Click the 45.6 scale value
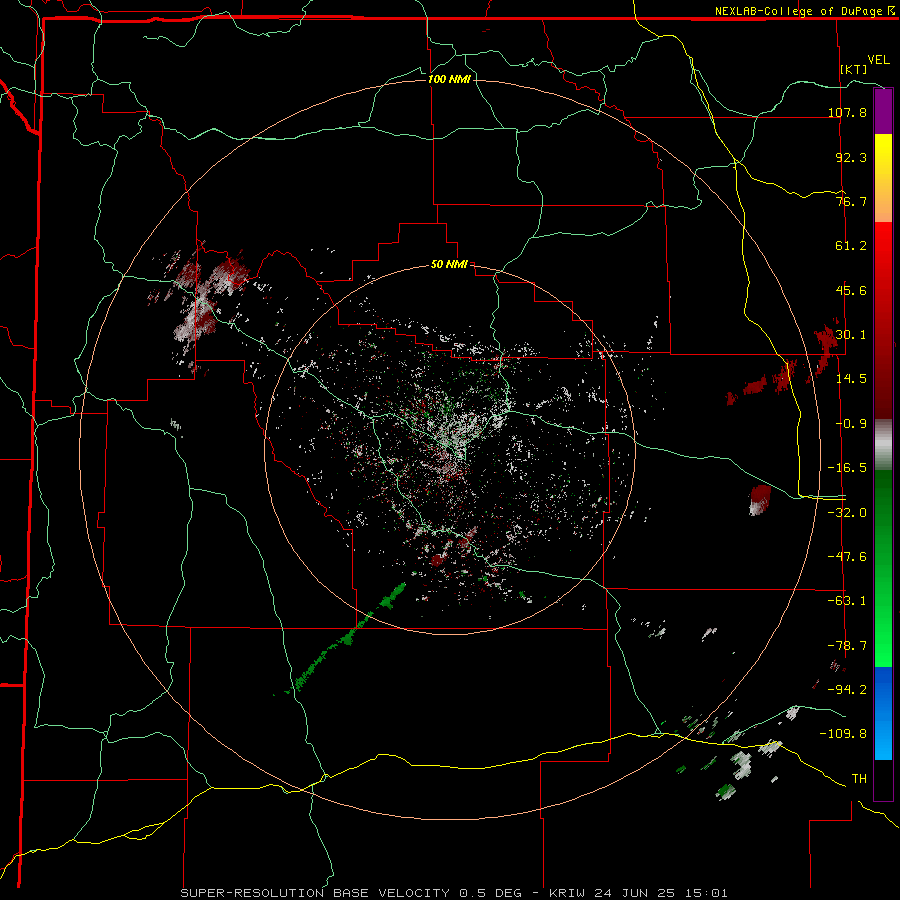Screen dimensions: 900x900 click(851, 290)
